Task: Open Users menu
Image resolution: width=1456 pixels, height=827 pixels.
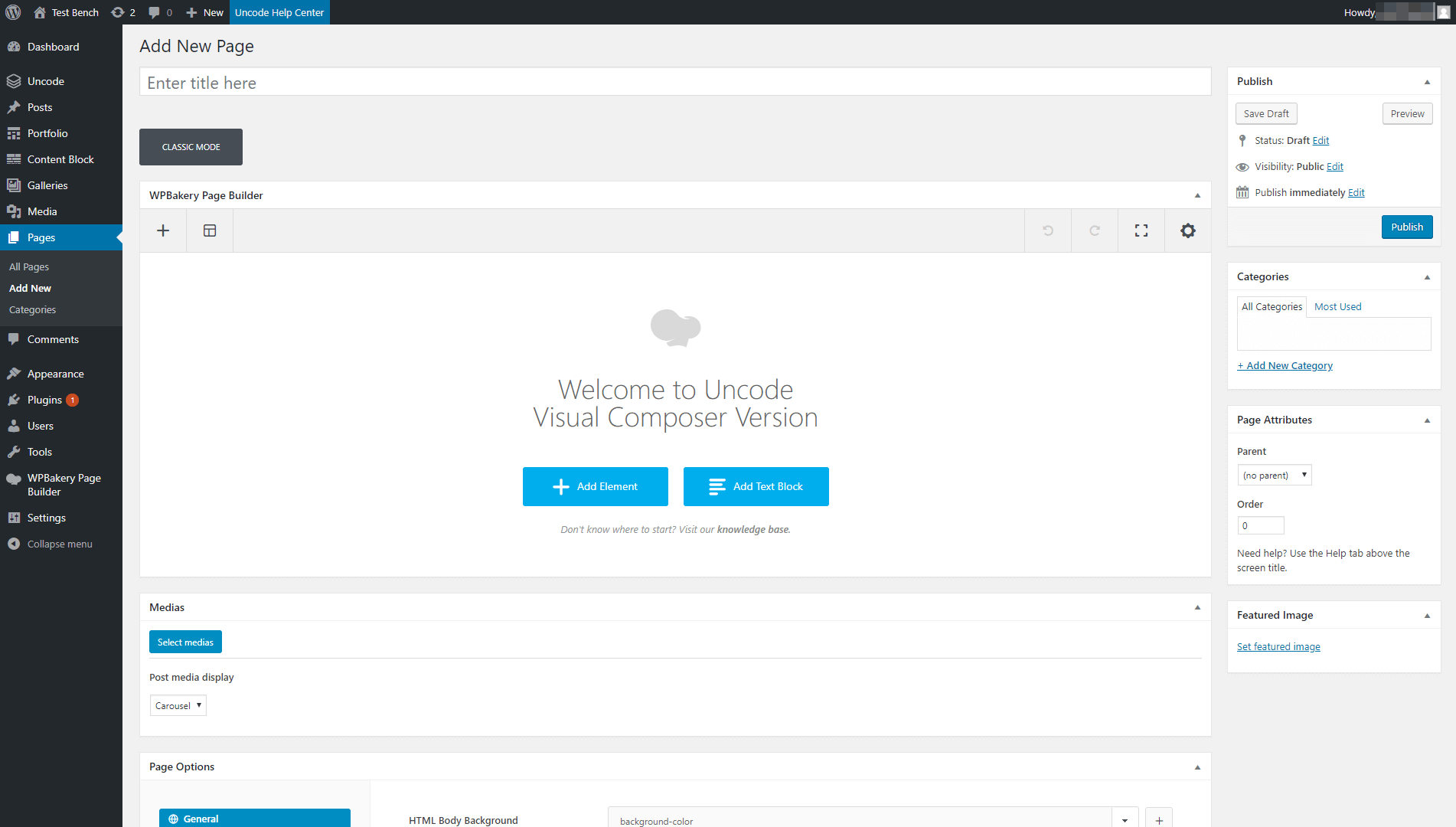Action: 61,426
